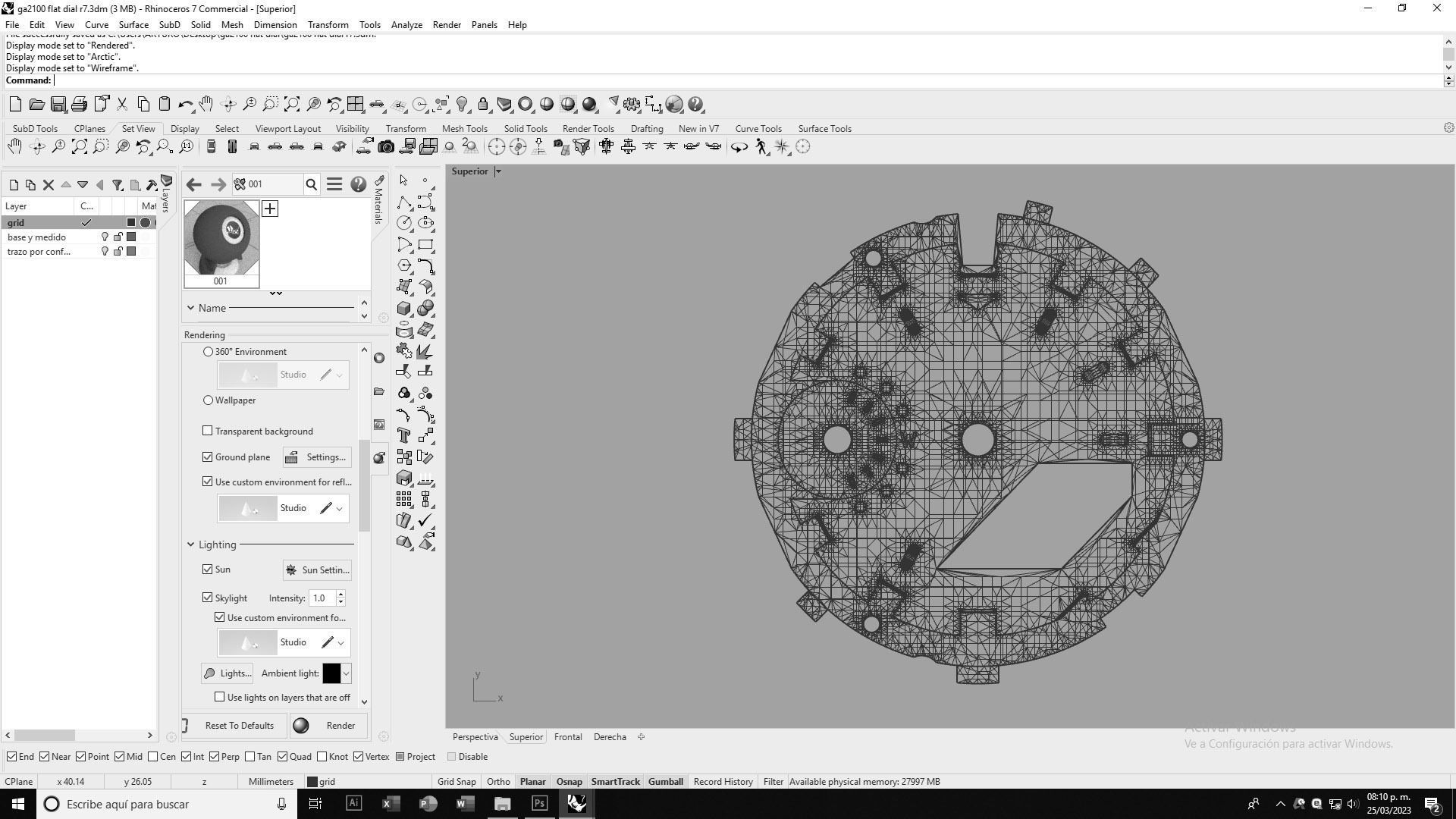Open Skylight Studio environment dropdown
The height and width of the screenshot is (819, 1456).
340,643
